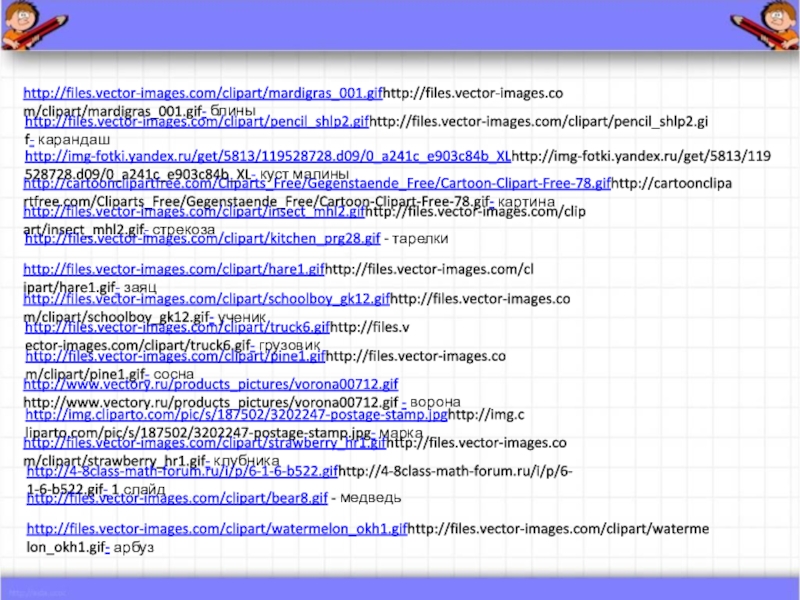
Task: Open the 4-8class-math-forum.ru 6-1-6-b522.gif link
Action: coord(182,471)
